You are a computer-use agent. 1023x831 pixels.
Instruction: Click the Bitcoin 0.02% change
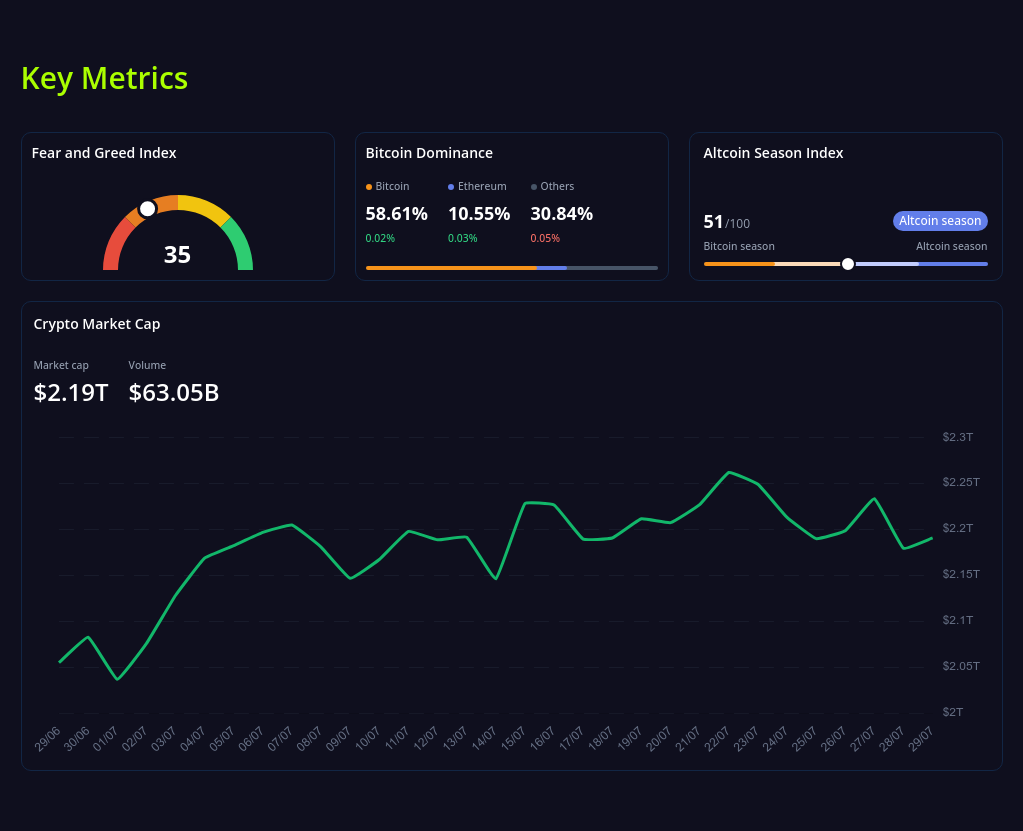[380, 238]
